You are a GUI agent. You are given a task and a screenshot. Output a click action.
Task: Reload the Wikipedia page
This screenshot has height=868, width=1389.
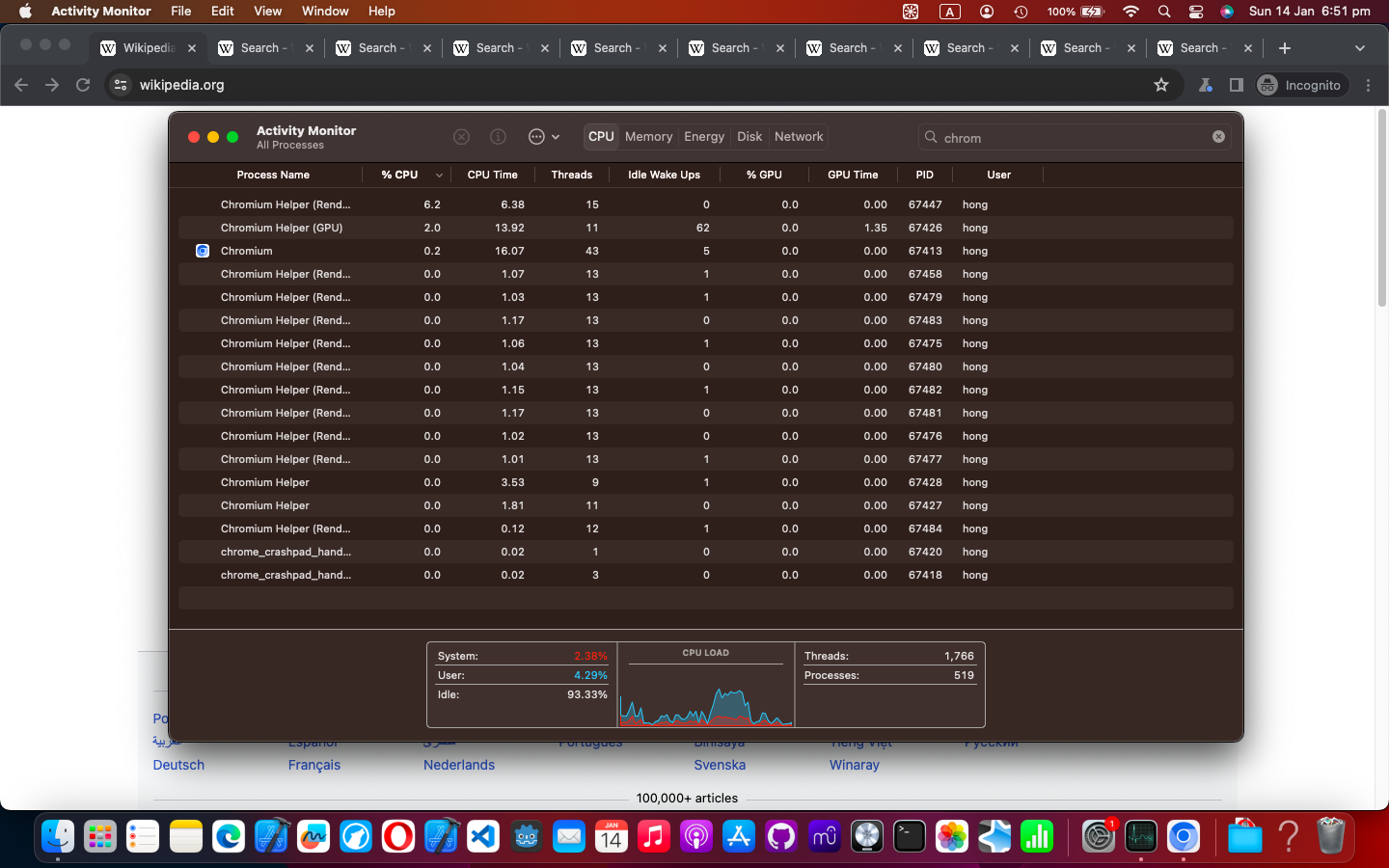click(83, 85)
